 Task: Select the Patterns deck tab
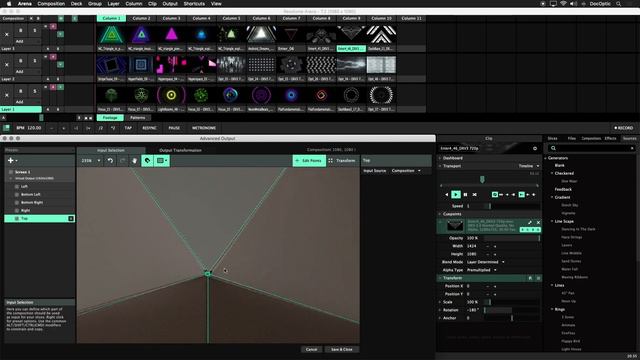click(x=138, y=118)
